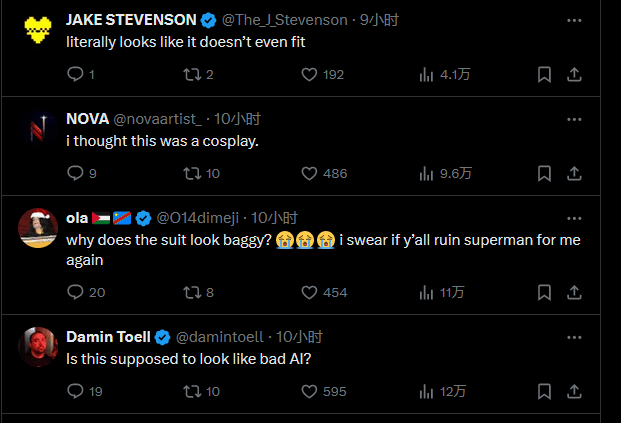Open more options menu on NOVA's tweet
The image size is (621, 423).
tap(574, 118)
